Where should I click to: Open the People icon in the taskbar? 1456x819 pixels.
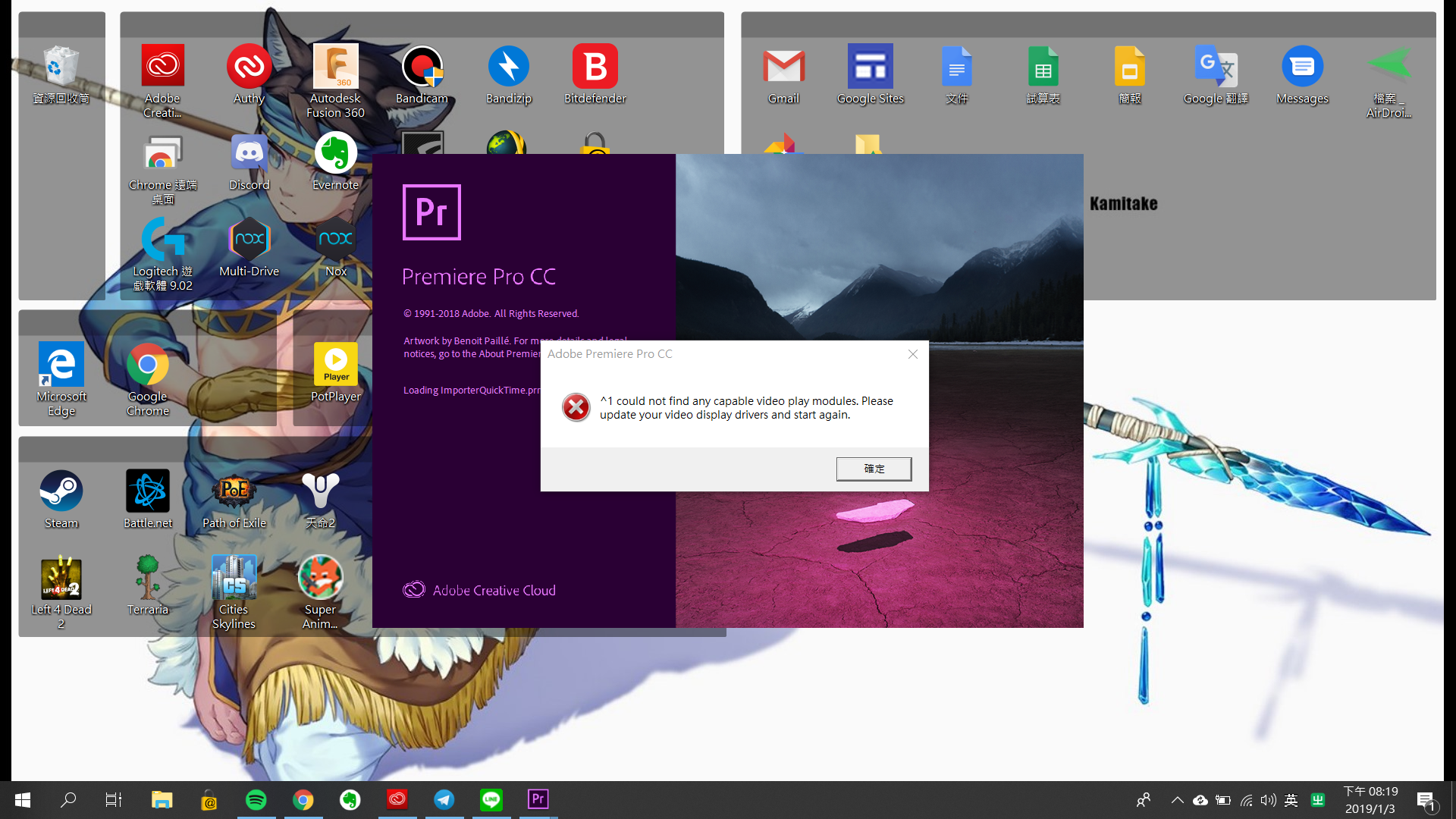click(x=1144, y=800)
